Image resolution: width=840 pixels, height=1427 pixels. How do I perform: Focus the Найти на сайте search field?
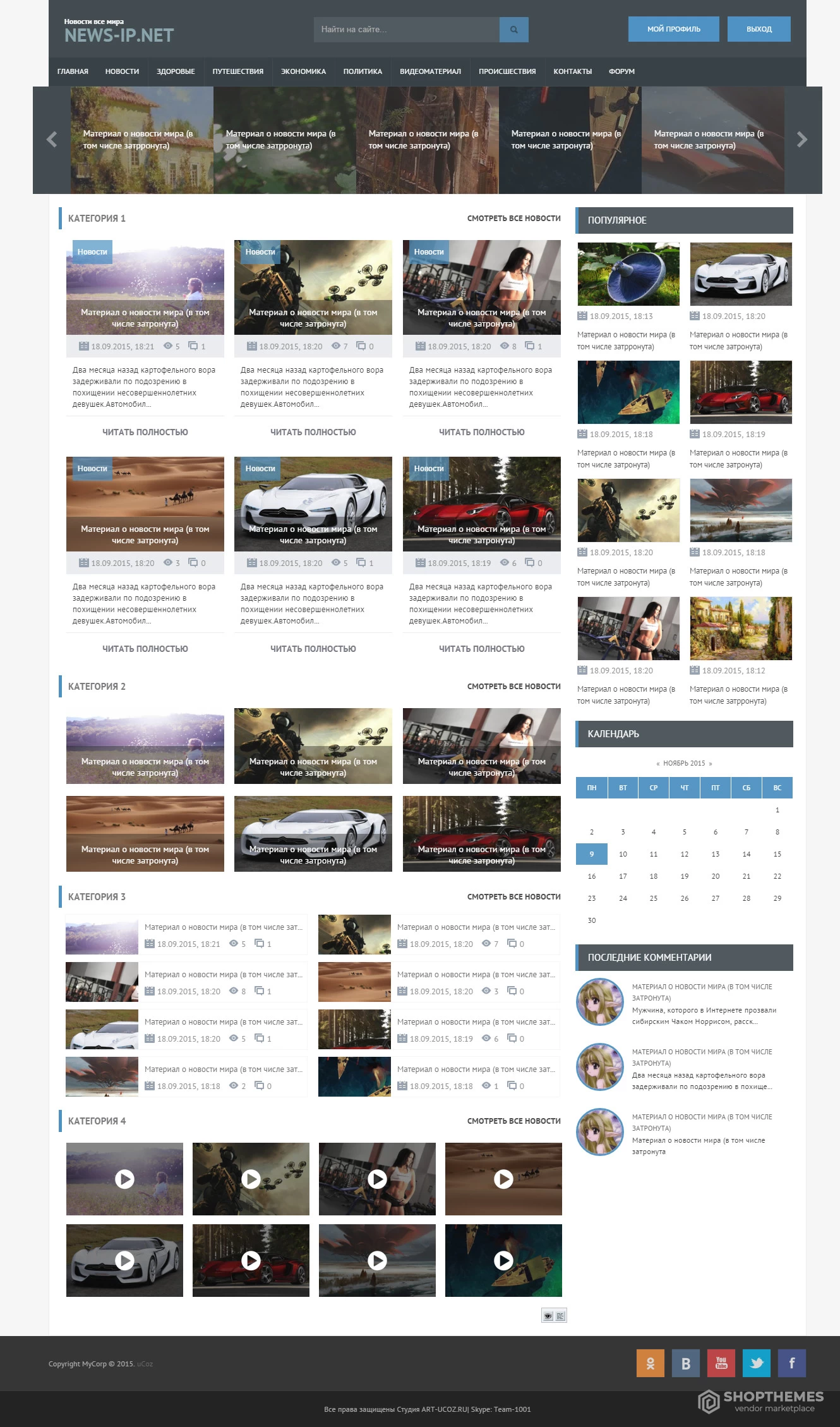pyautogui.click(x=407, y=30)
